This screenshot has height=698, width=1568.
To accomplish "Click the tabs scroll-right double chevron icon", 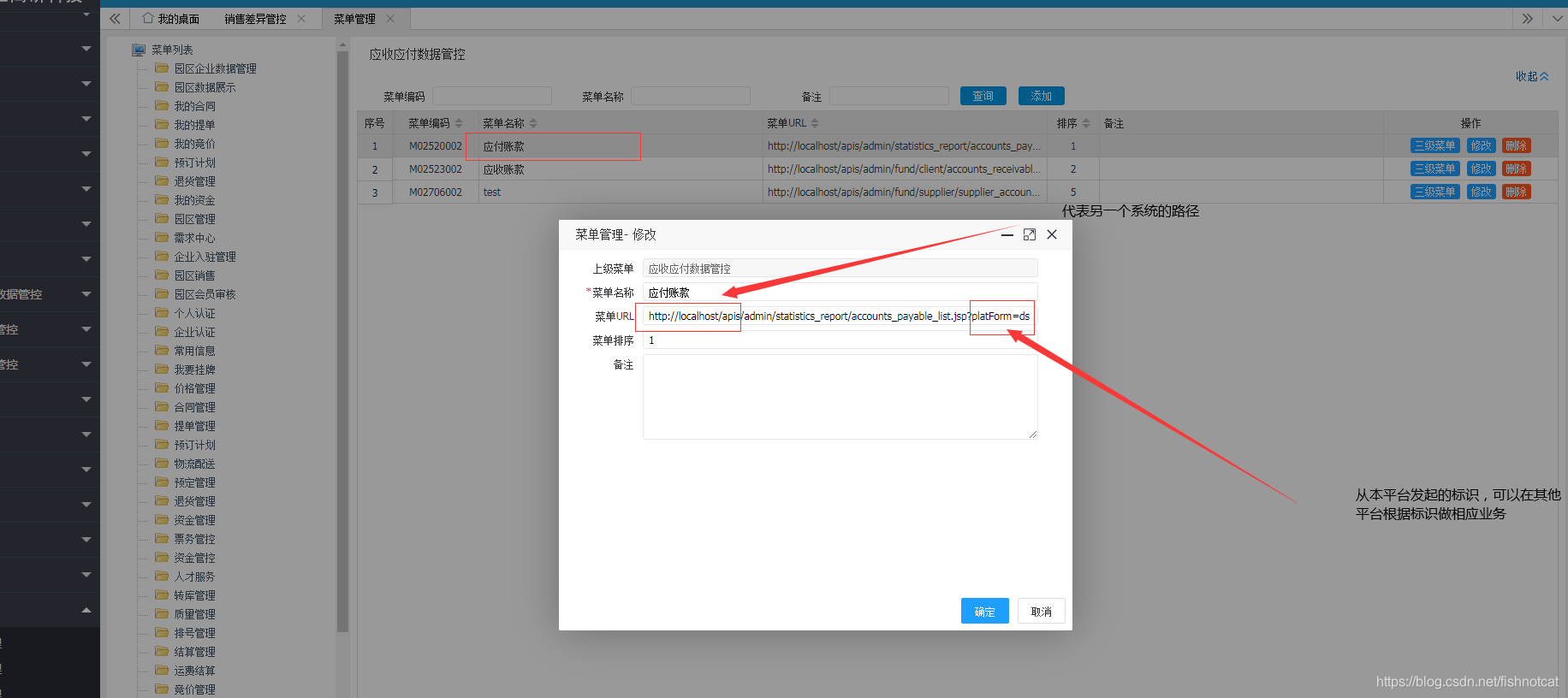I will [1528, 19].
